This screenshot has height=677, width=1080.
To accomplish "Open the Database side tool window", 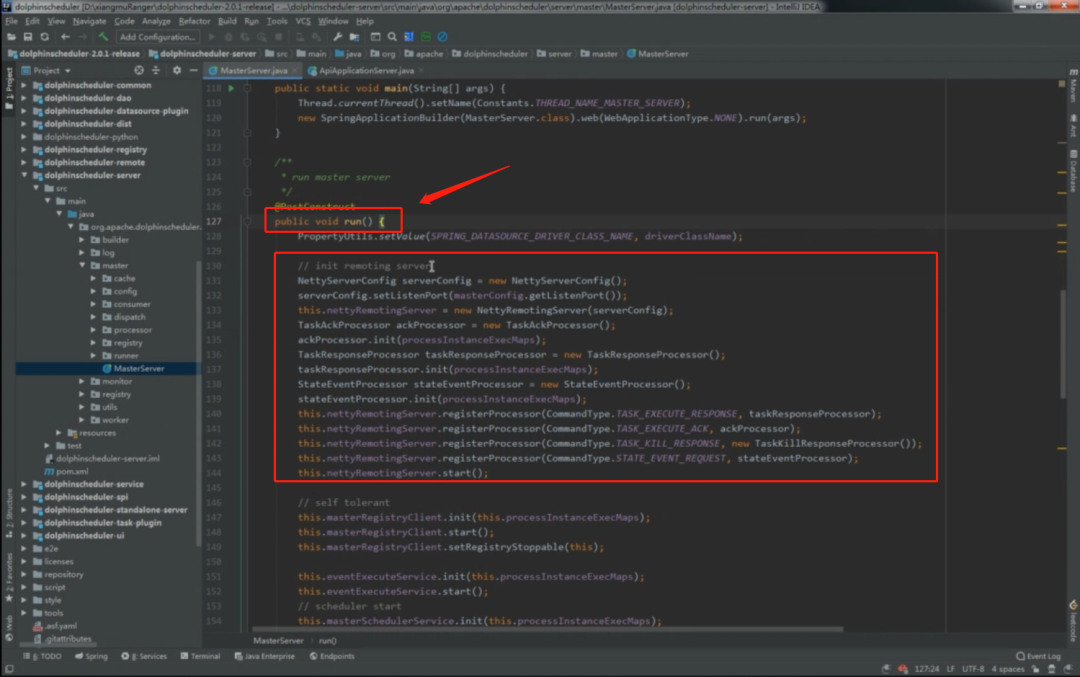I will point(1073,172).
